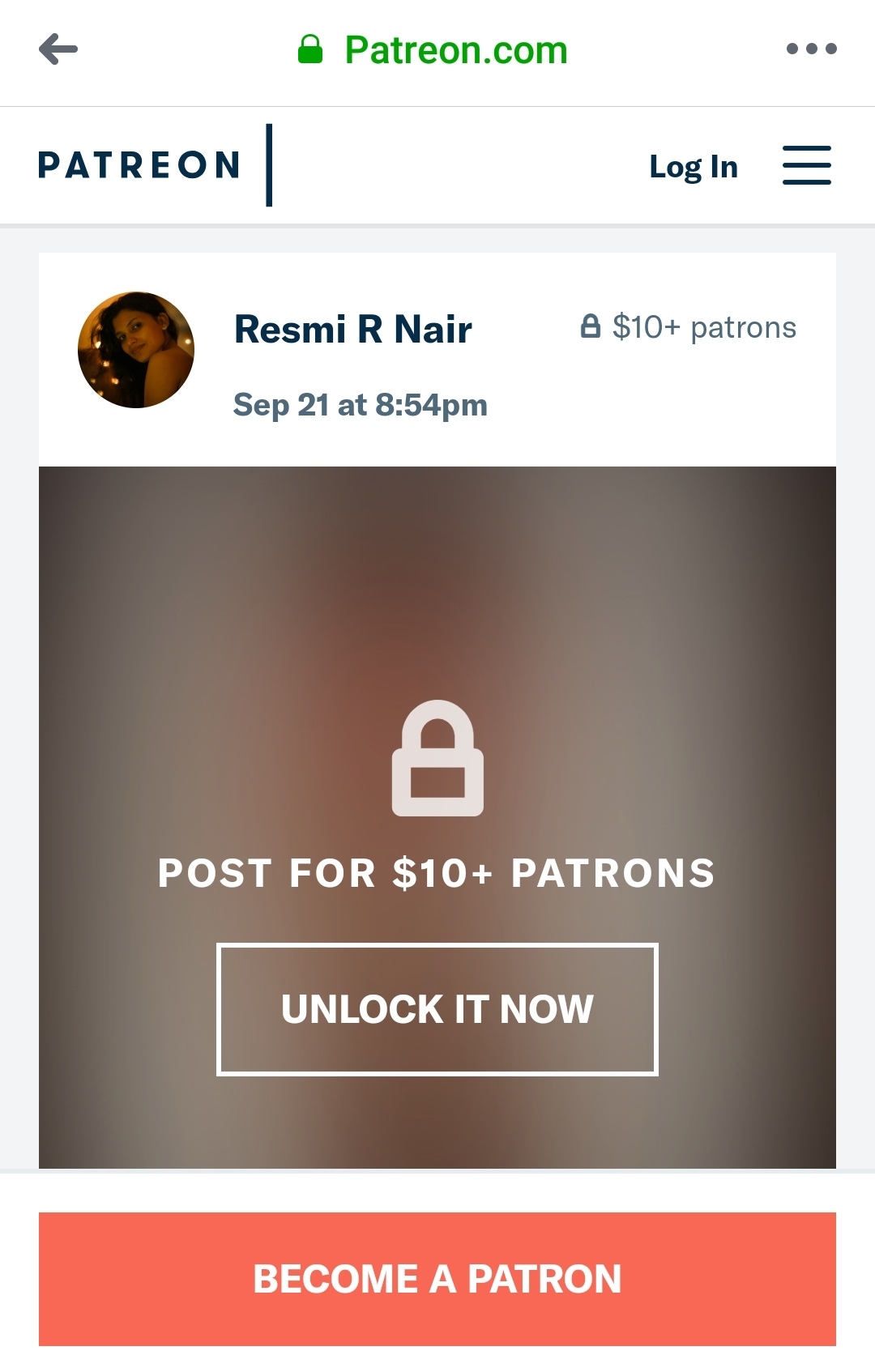Click the POST FOR $10+ PATRONS heading

(437, 873)
